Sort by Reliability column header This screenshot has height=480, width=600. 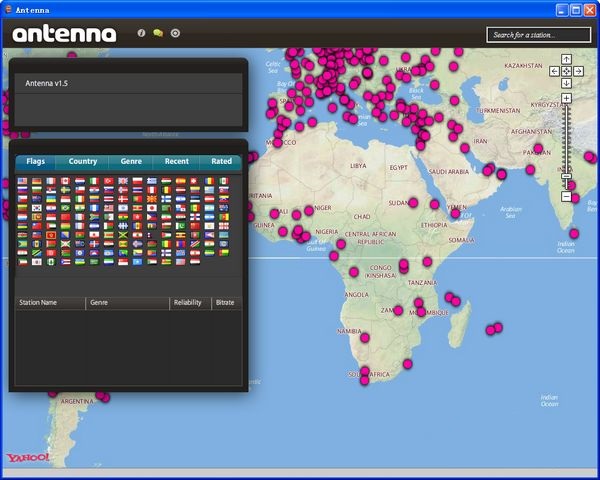click(187, 302)
